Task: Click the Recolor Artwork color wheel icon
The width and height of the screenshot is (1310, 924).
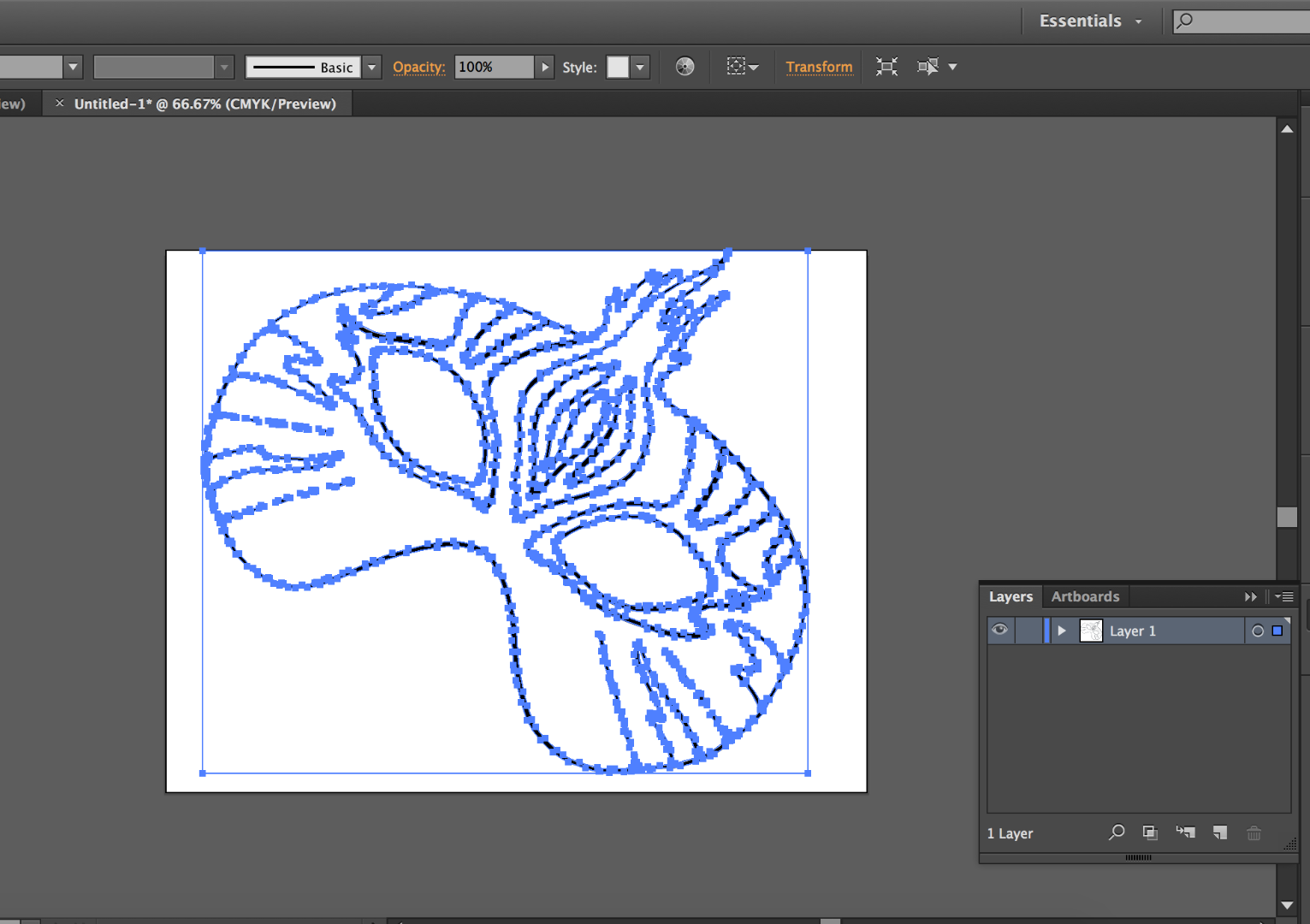Action: [x=685, y=67]
